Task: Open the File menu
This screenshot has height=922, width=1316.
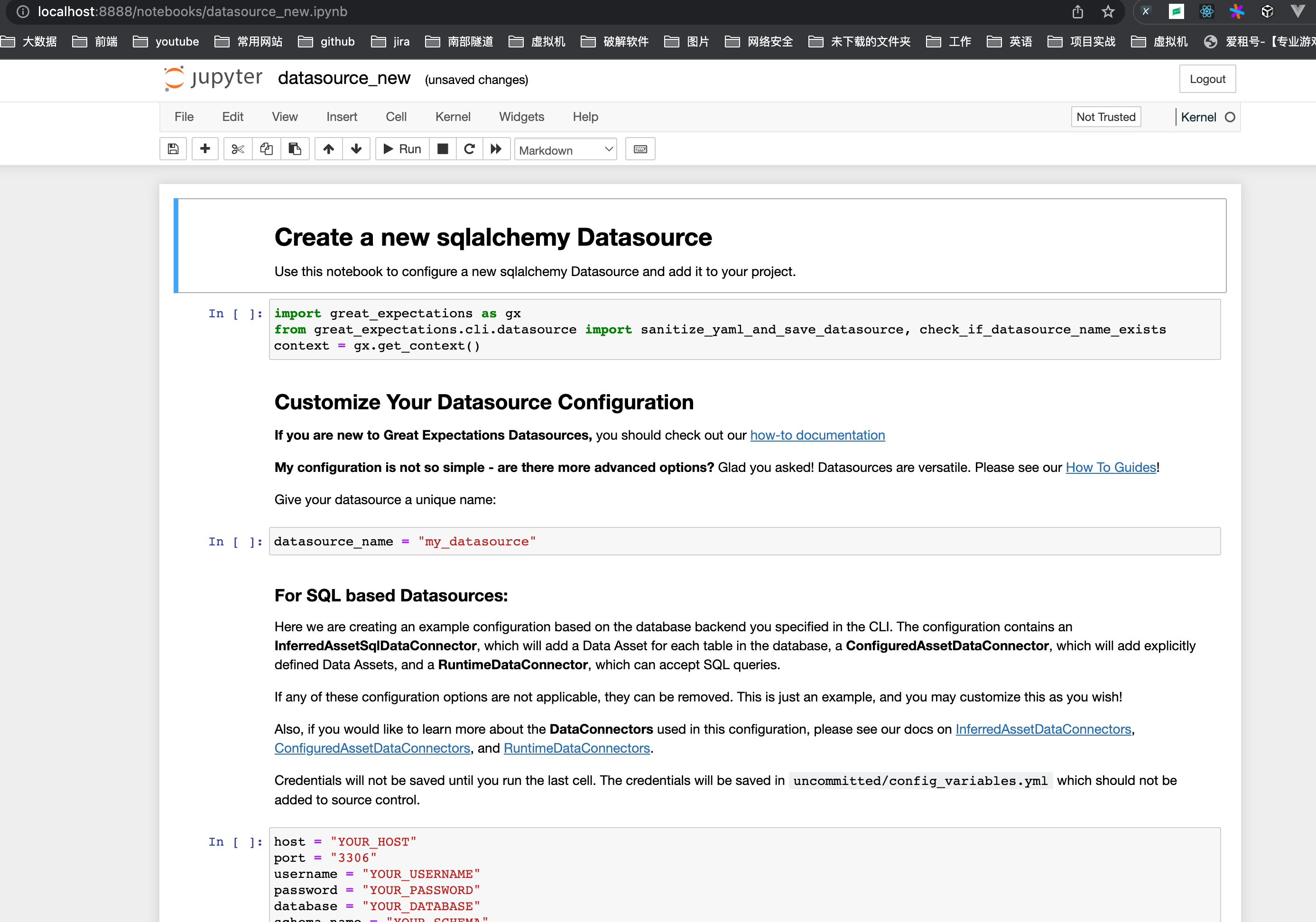Action: (184, 117)
